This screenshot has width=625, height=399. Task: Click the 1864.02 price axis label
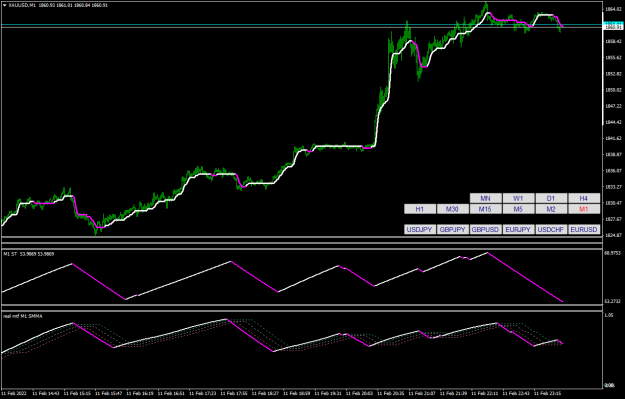click(613, 9)
